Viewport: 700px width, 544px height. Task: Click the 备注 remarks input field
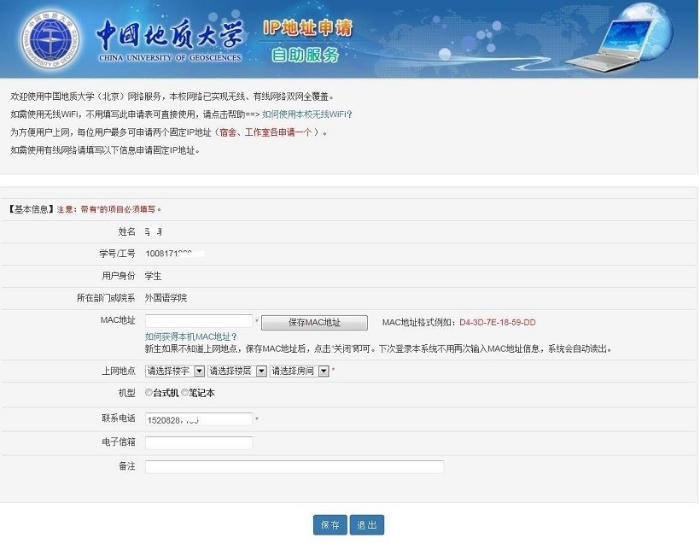pos(294,467)
